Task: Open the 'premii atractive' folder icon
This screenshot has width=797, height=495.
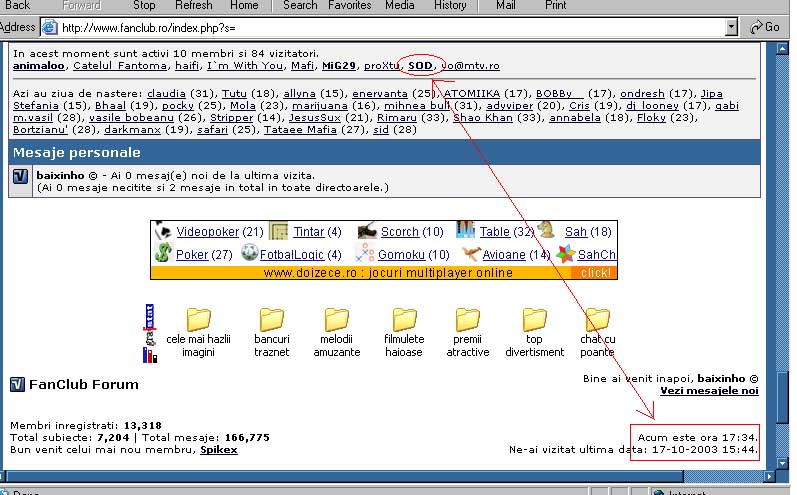Action: (468, 320)
